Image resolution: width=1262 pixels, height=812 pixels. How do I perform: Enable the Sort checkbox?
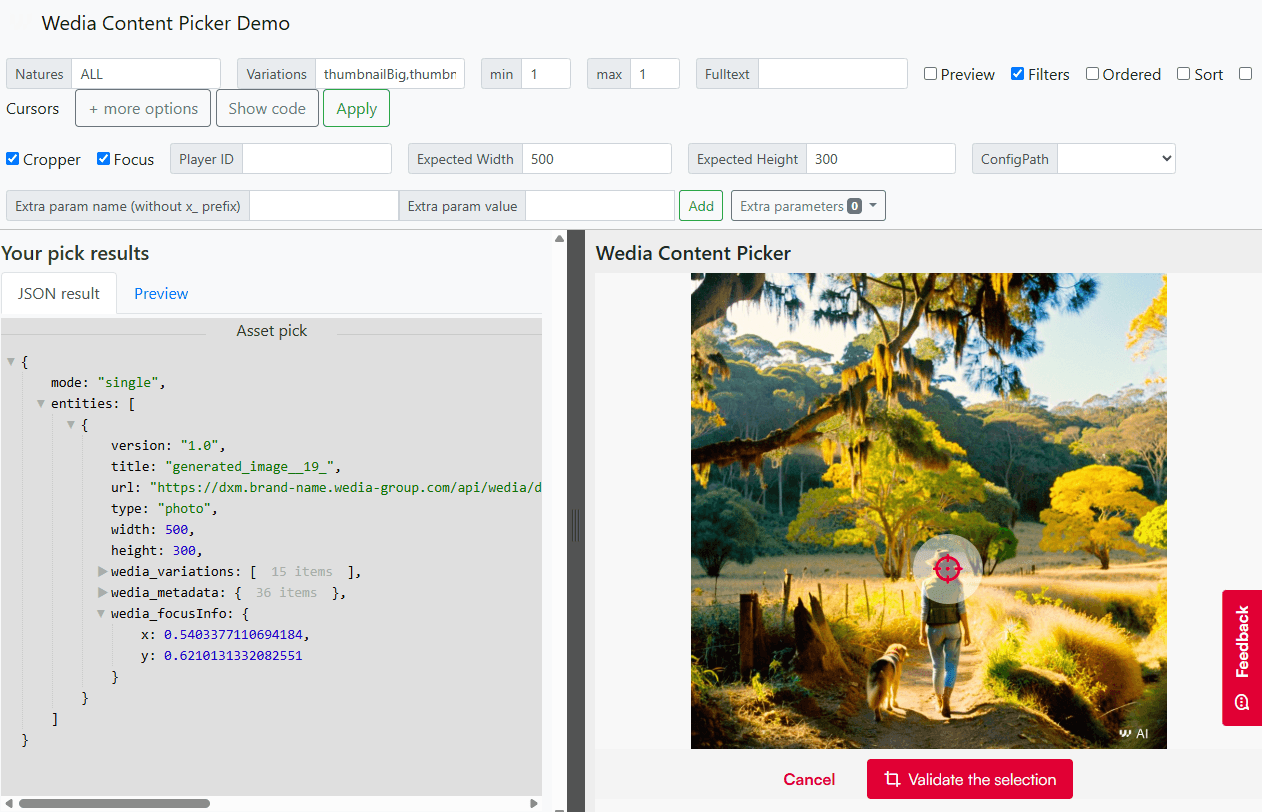click(1183, 73)
